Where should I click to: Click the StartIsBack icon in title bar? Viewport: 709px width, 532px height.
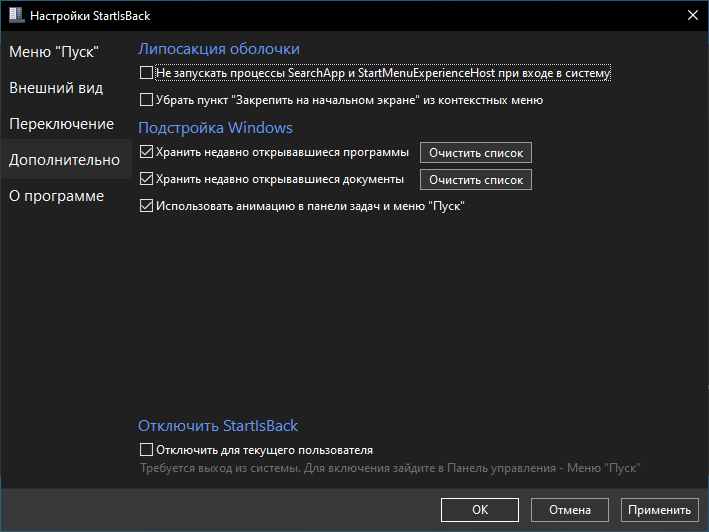pos(17,15)
